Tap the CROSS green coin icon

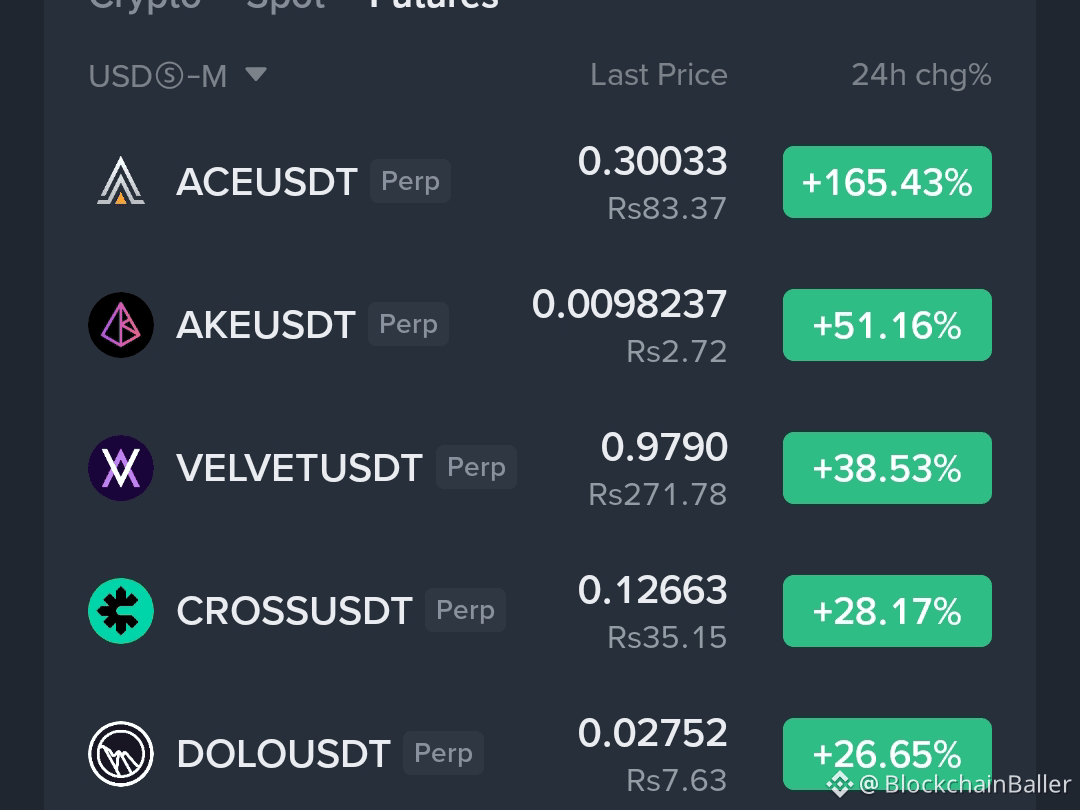pyautogui.click(x=121, y=611)
